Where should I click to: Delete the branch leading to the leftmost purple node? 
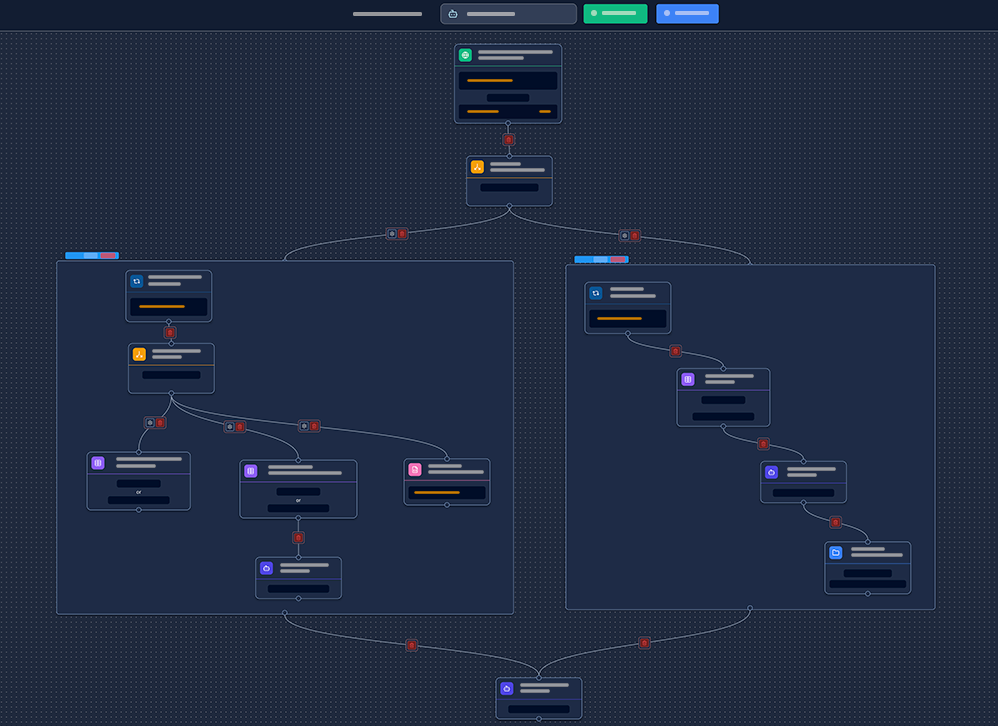click(x=160, y=422)
